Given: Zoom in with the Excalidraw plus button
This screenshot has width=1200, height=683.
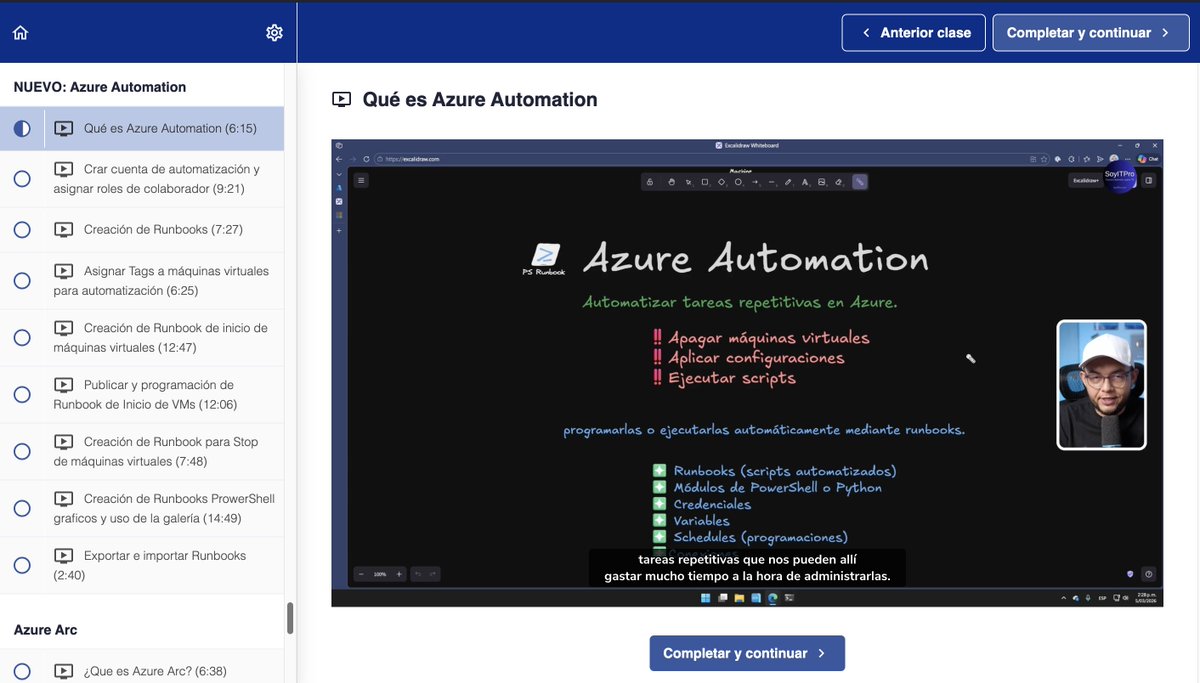Looking at the screenshot, I should 399,574.
